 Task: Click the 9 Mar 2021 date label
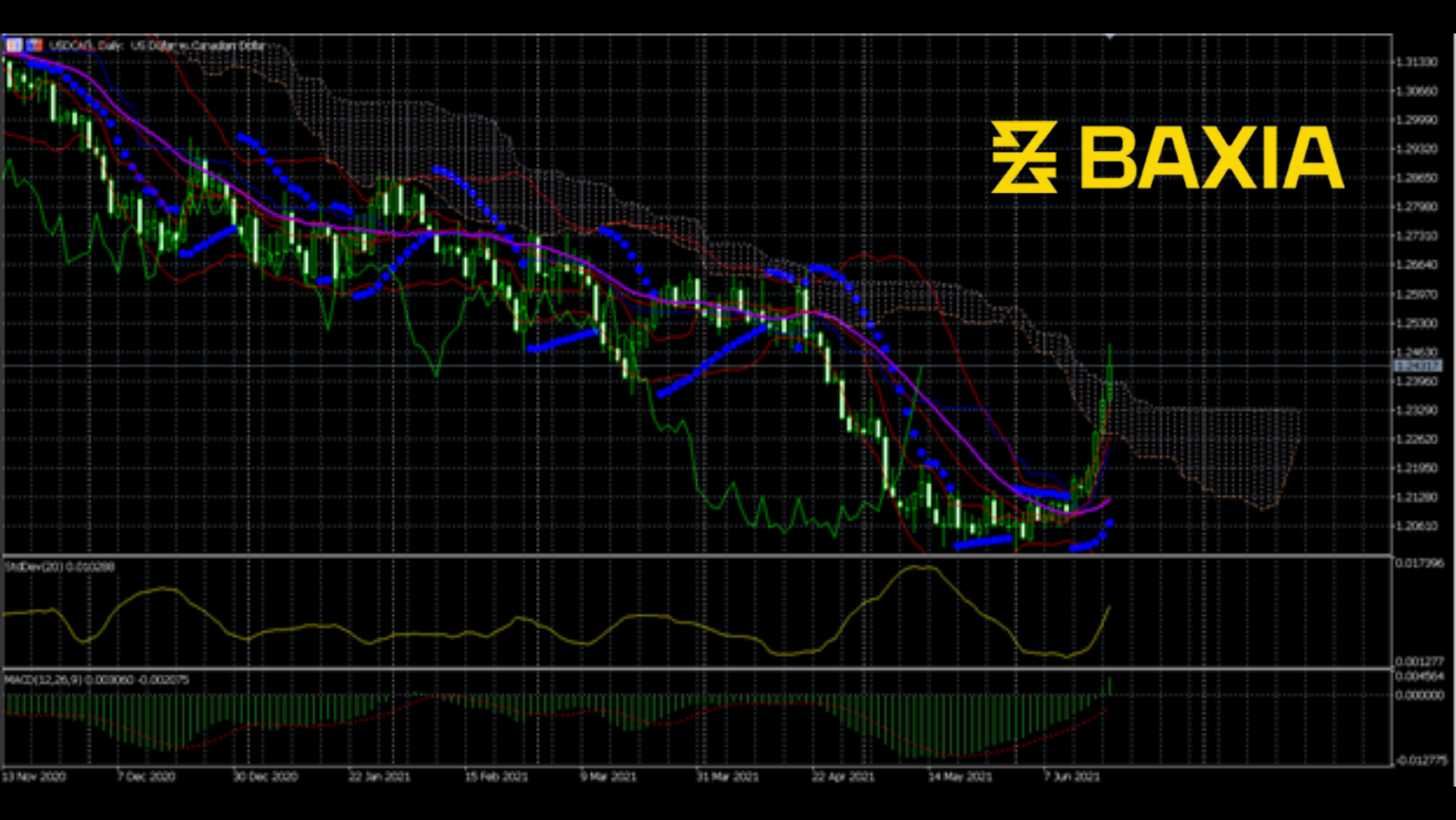pos(608,777)
